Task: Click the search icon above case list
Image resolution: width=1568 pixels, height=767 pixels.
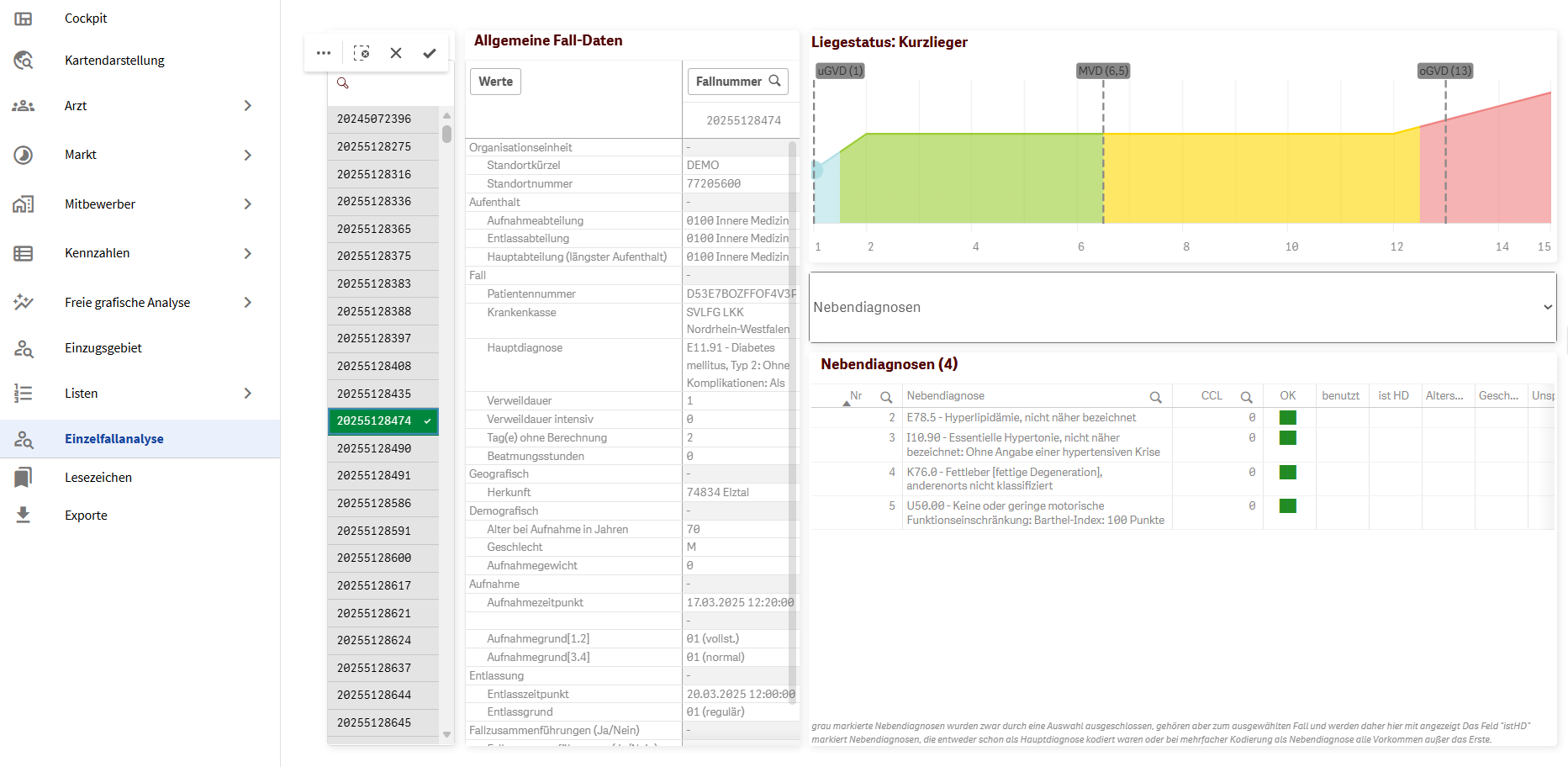Action: tap(343, 82)
